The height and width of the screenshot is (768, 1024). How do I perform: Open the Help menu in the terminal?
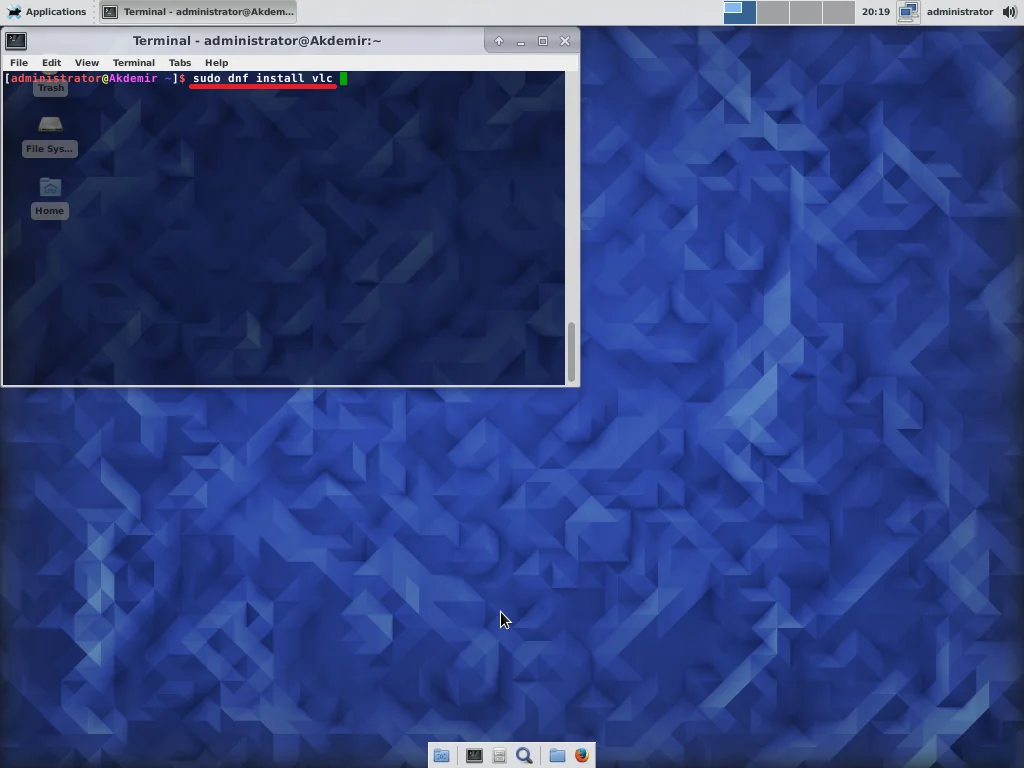point(216,62)
